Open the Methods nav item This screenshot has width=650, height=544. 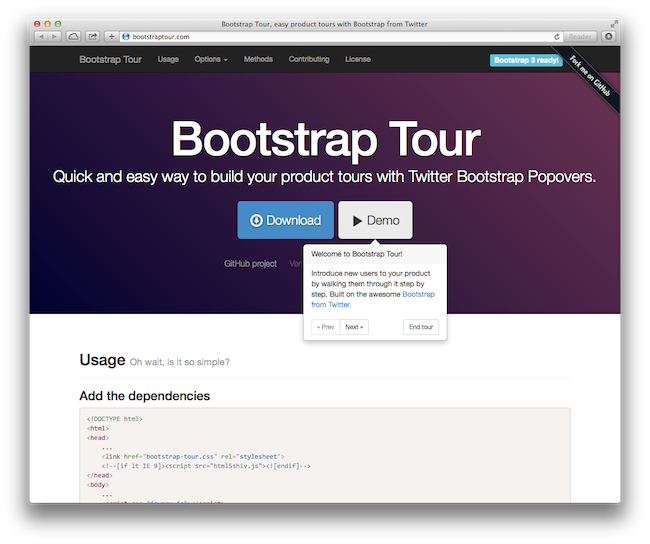point(258,59)
